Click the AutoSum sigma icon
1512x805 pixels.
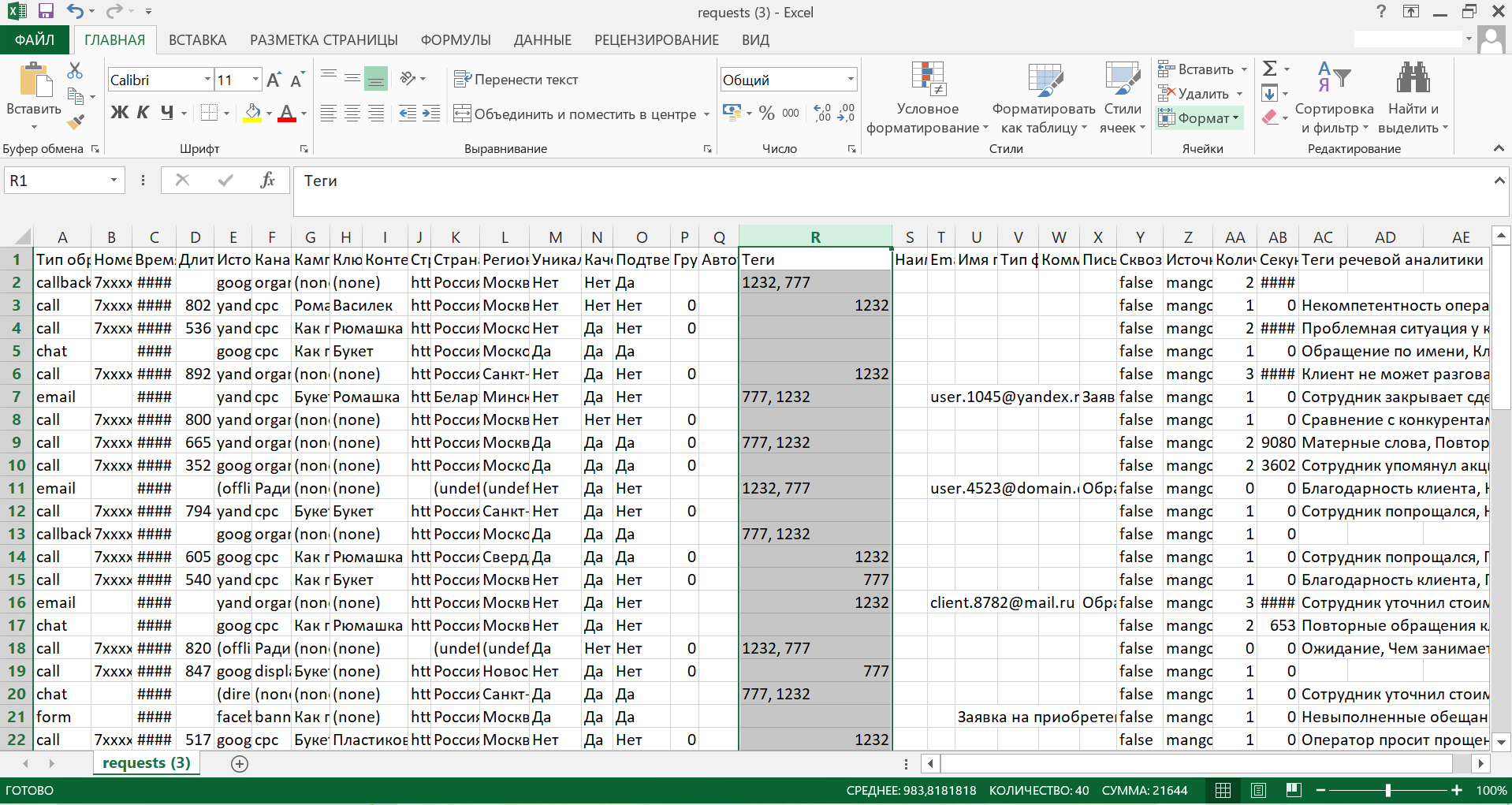[x=1270, y=69]
